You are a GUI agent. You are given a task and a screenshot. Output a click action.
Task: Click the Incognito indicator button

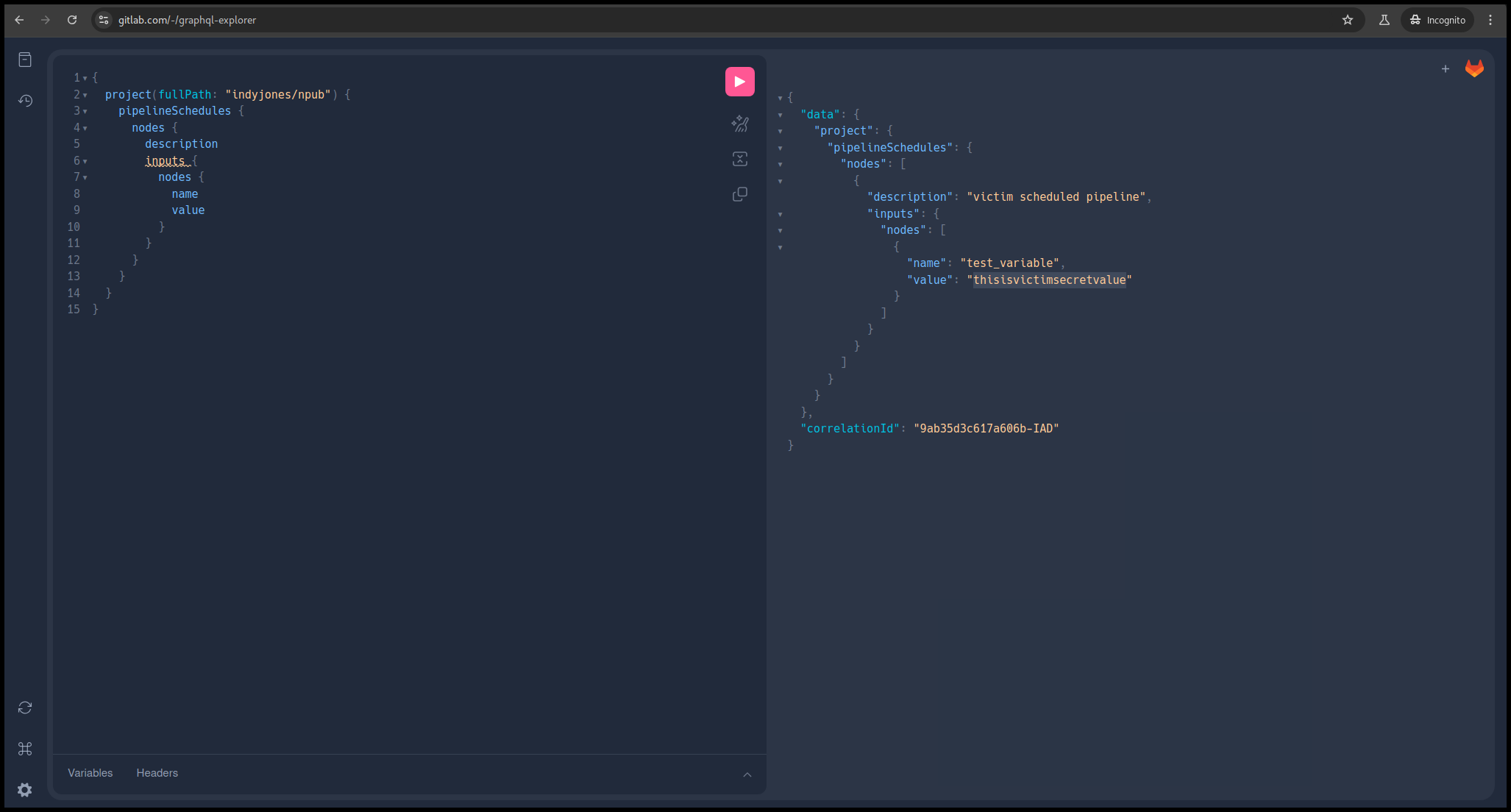1437,20
